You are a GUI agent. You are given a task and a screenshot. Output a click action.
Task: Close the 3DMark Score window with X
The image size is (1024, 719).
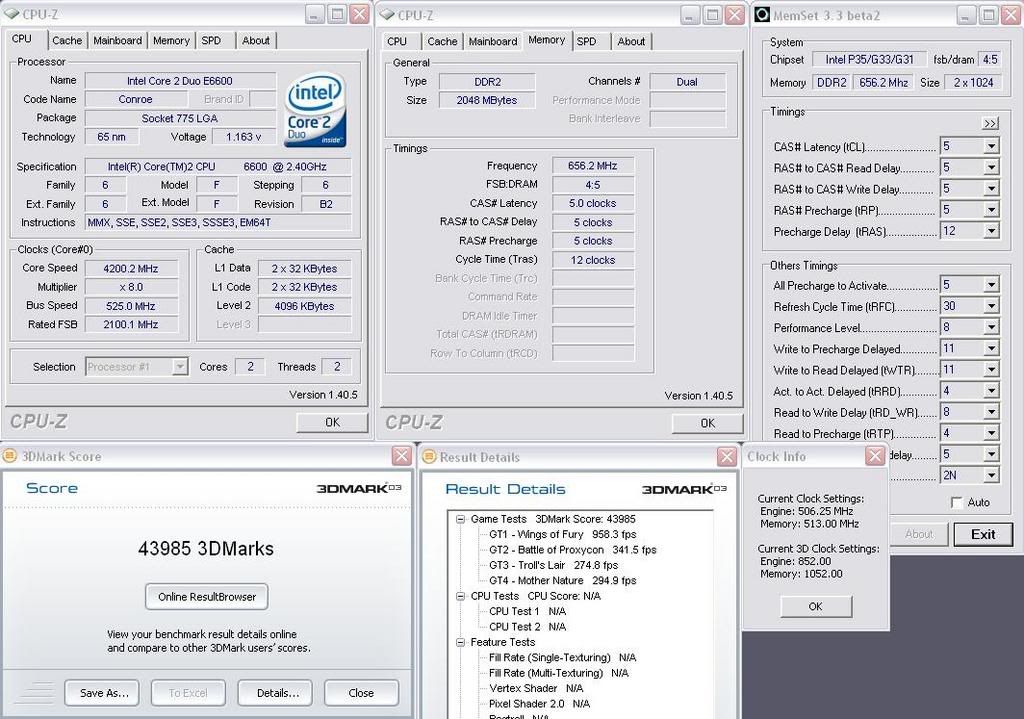[x=402, y=456]
